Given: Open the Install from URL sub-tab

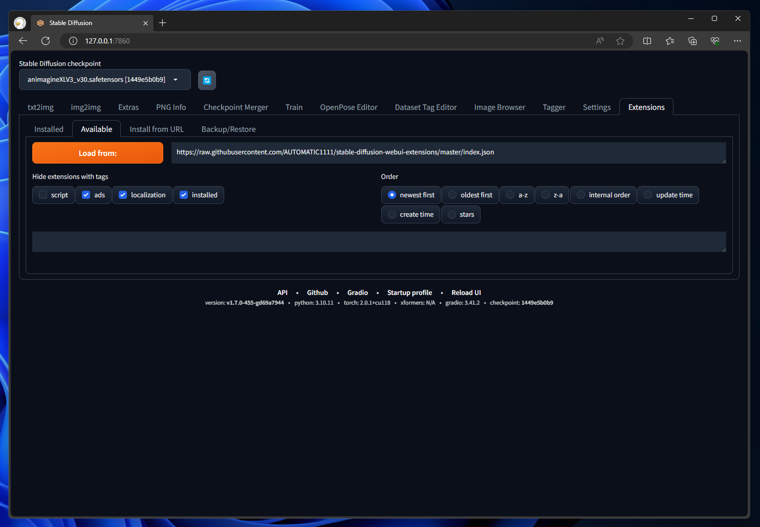Looking at the screenshot, I should click(157, 129).
